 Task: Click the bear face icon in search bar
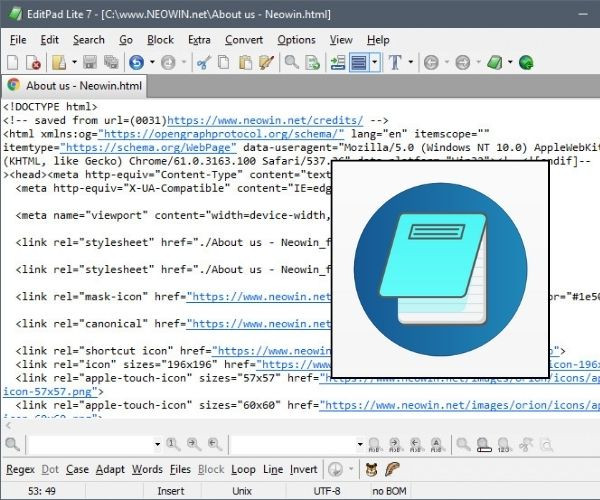371,469
